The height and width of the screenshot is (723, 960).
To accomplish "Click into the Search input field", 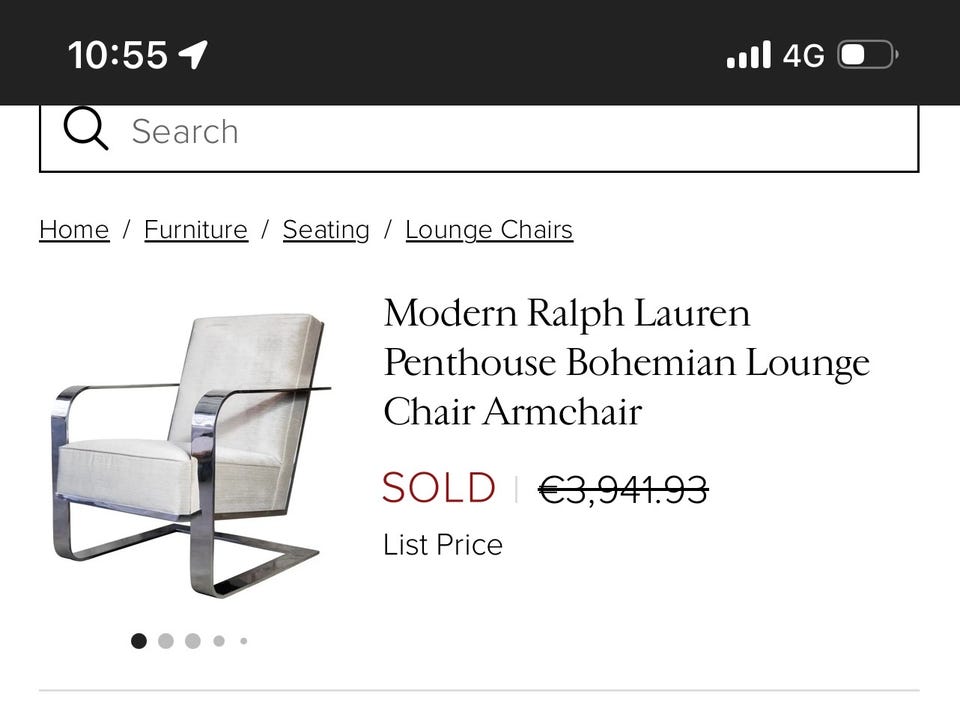I will [500, 132].
